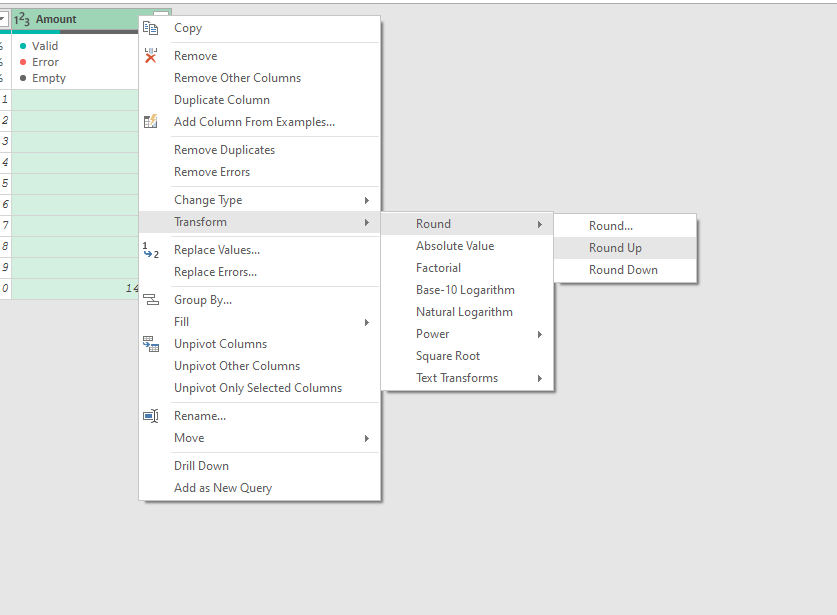
Task: Click the Empty quality label
Action: pos(49,78)
